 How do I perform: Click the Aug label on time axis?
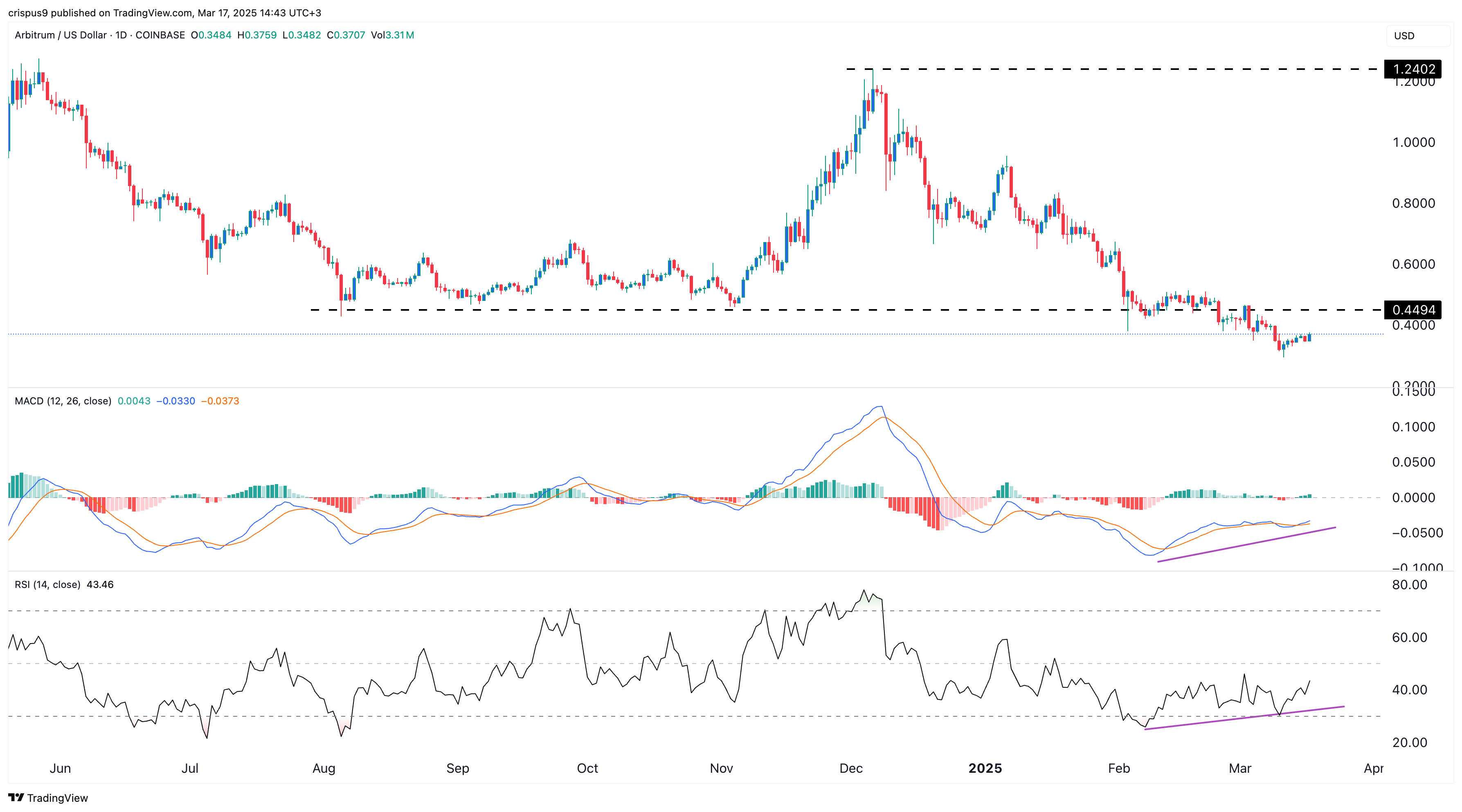pyautogui.click(x=324, y=768)
